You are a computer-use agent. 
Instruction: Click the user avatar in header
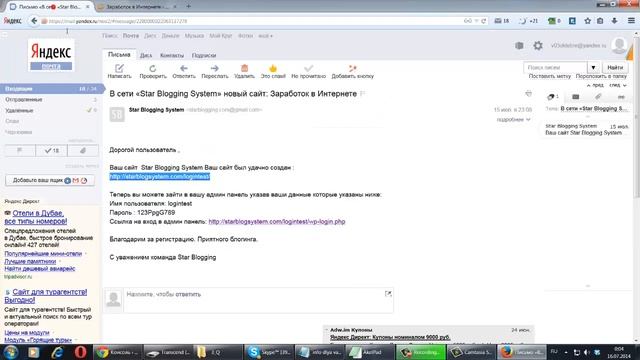(x=619, y=46)
